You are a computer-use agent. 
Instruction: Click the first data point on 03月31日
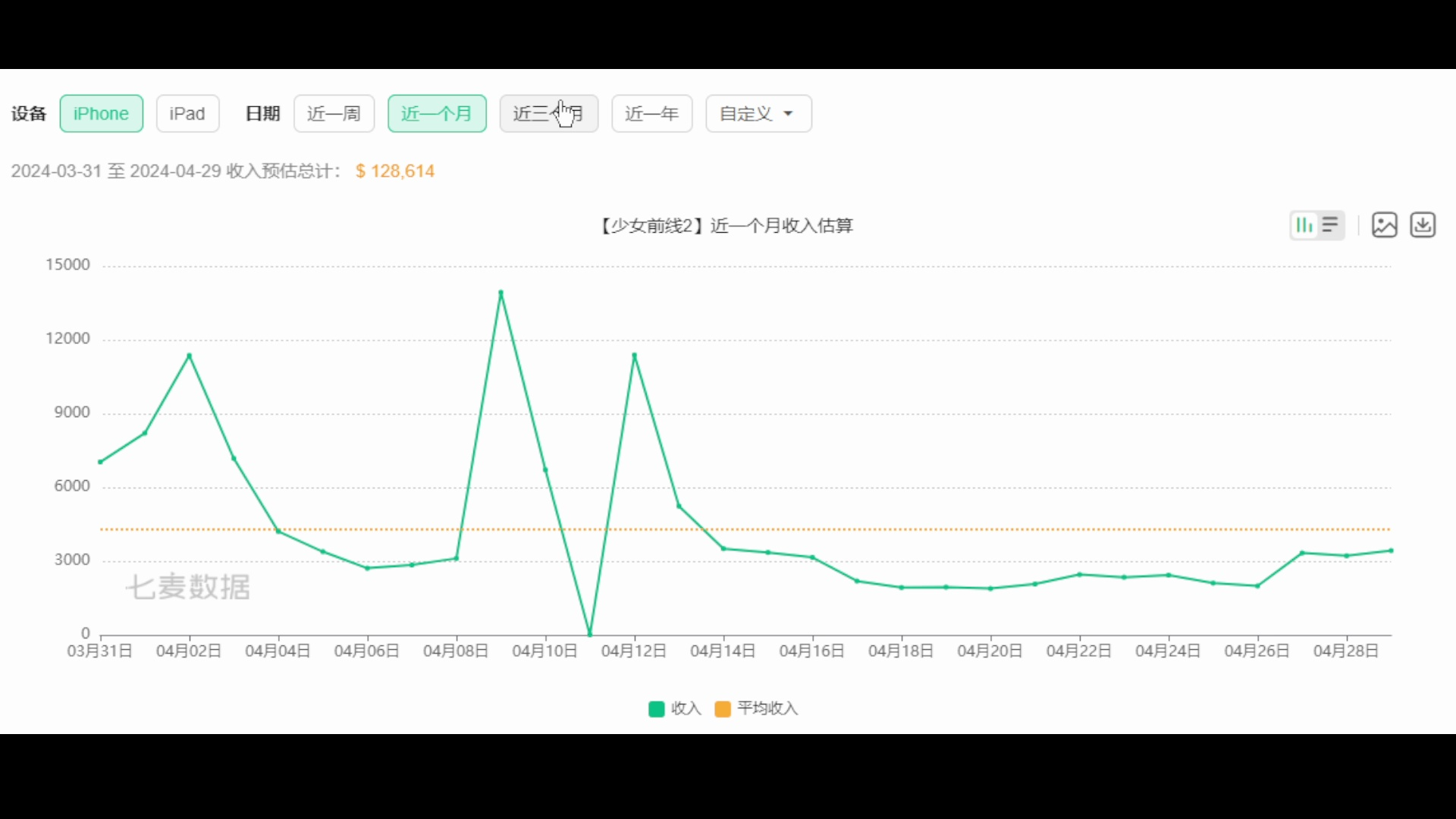tap(101, 462)
